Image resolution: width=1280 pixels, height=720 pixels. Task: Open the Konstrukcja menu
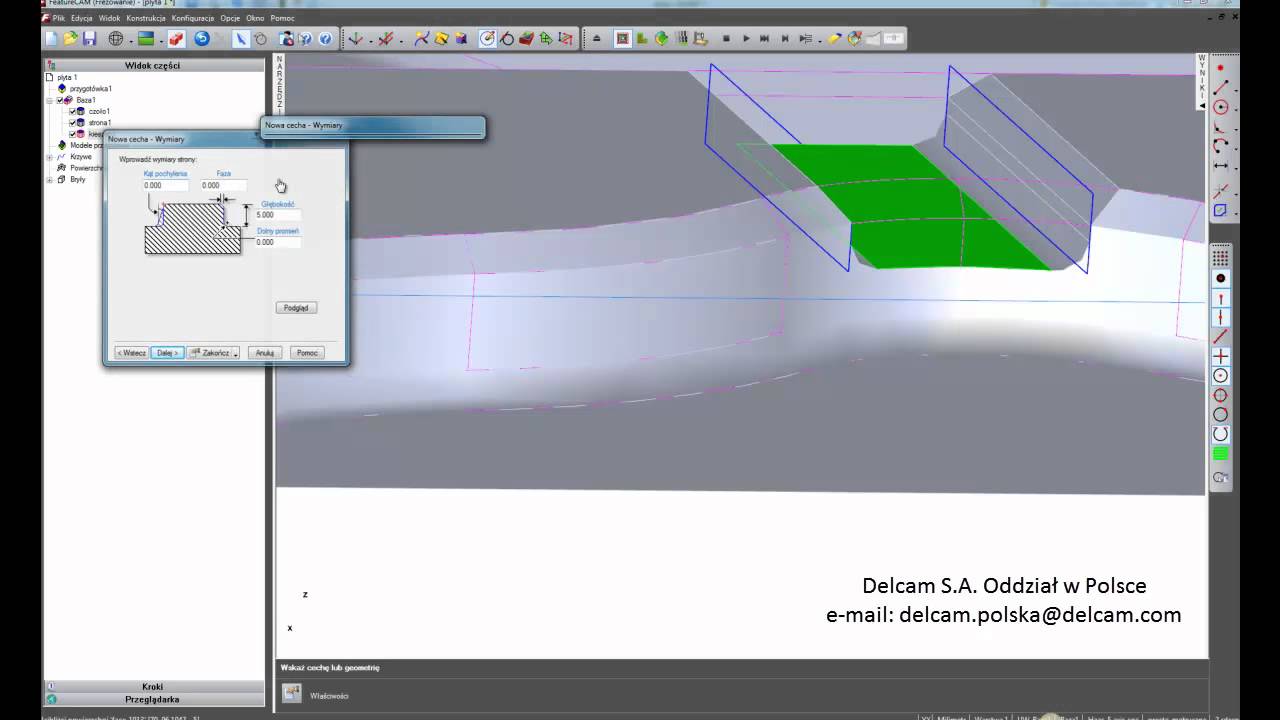[146, 18]
